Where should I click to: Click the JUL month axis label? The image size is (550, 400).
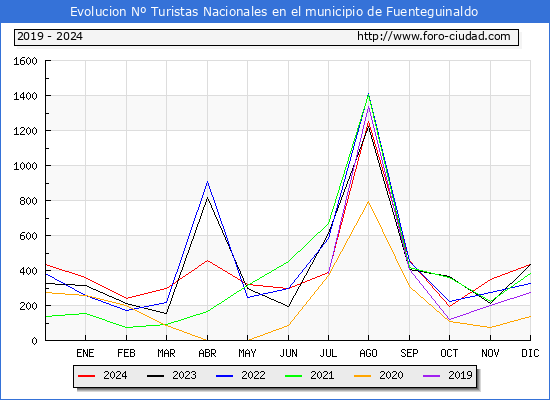click(x=328, y=353)
